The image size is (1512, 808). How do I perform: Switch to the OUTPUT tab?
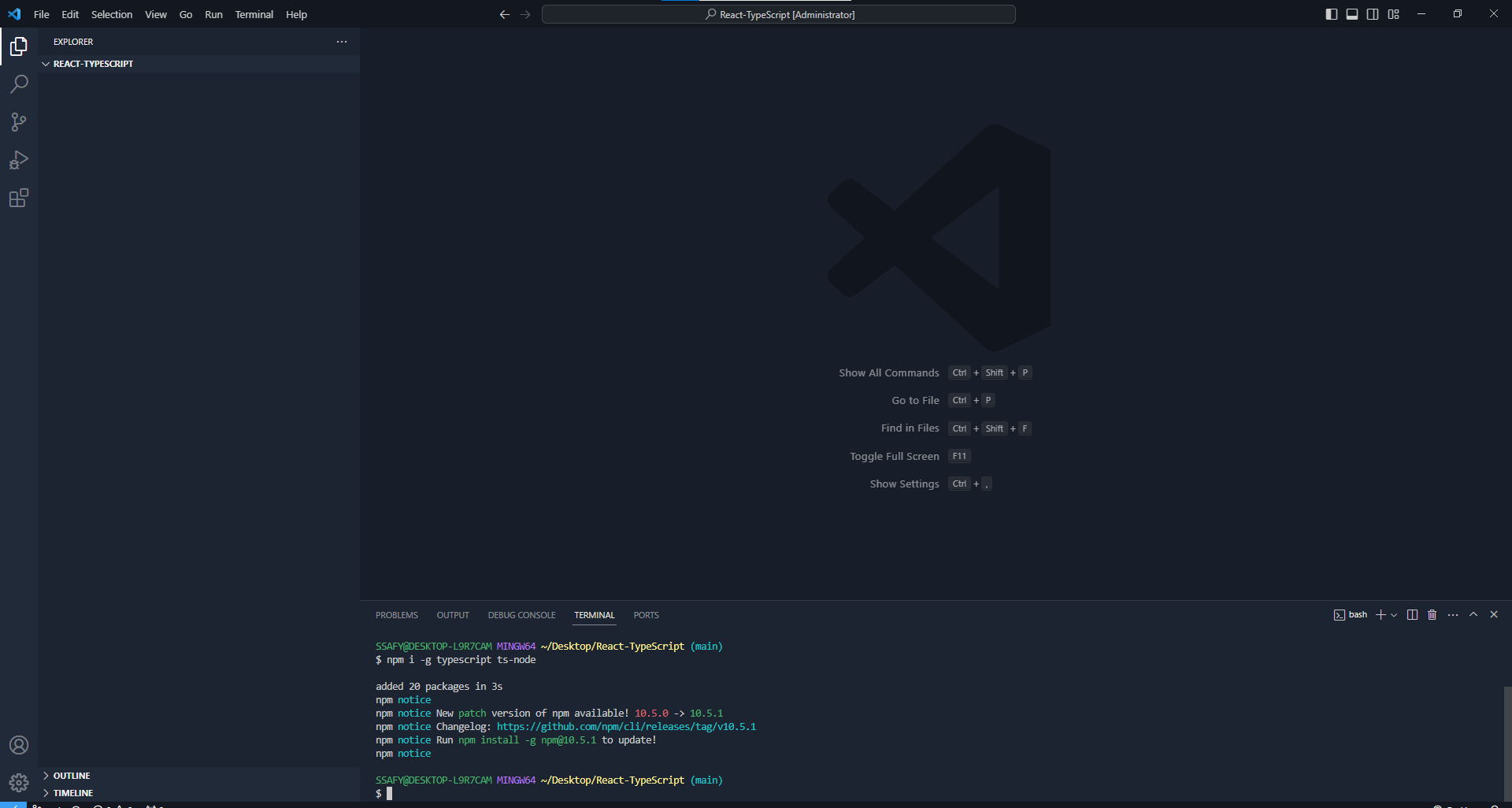(453, 615)
